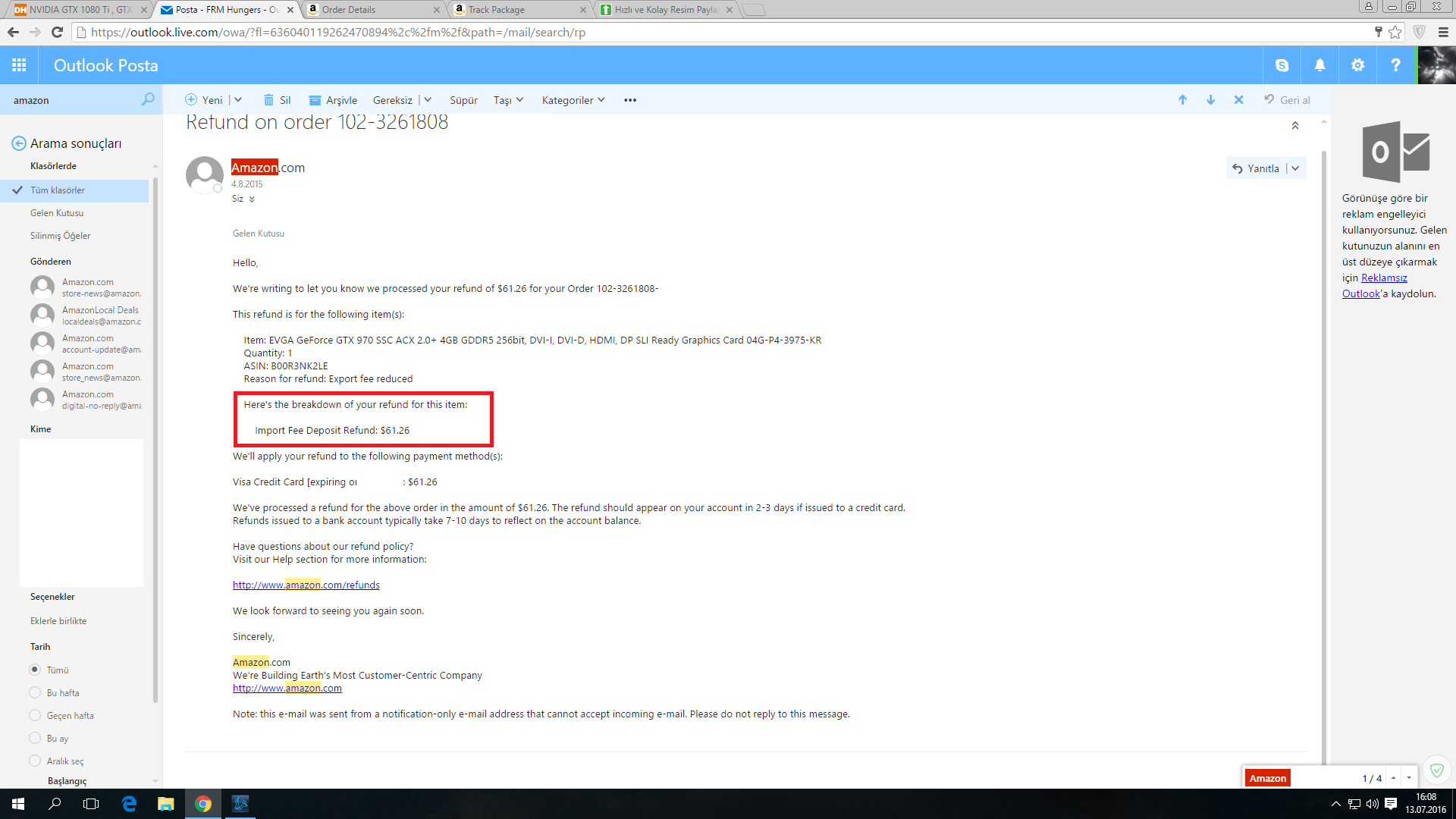Select Bu ay radio button
This screenshot has width=1456, height=819.
(x=35, y=738)
